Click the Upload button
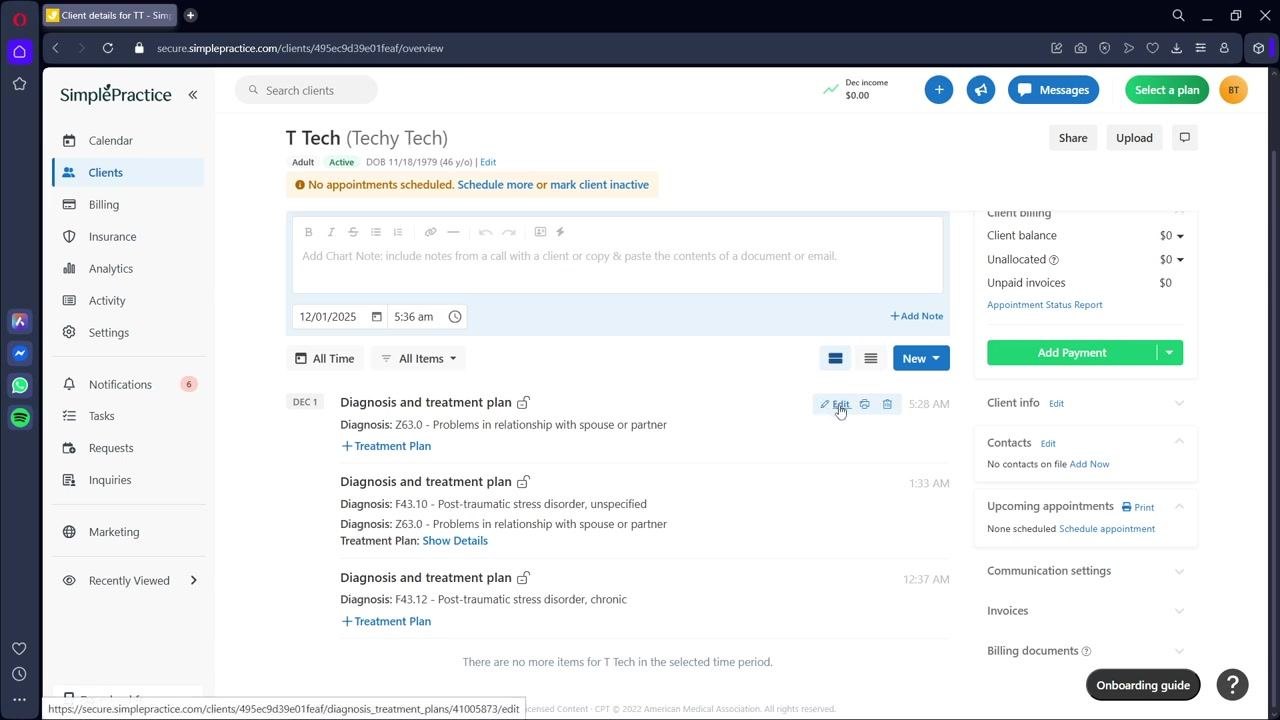This screenshot has height=720, width=1280. pyautogui.click(x=1134, y=138)
